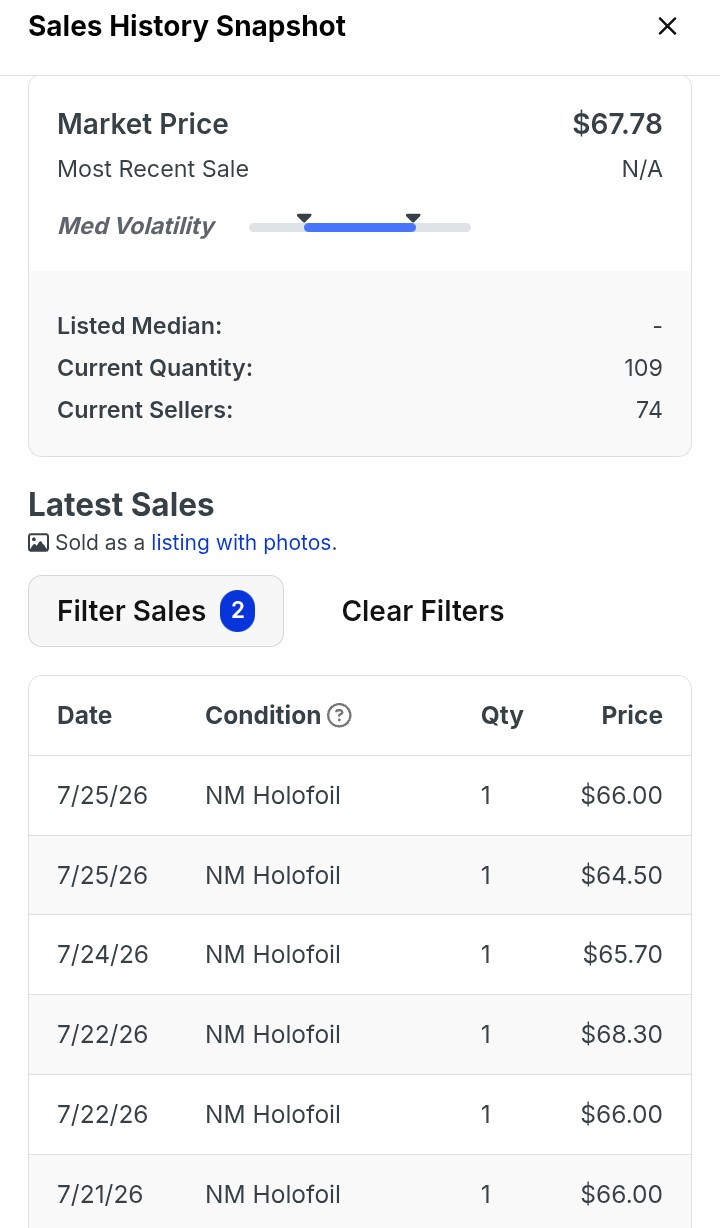
Task: Click the Date column header
Action: (85, 716)
